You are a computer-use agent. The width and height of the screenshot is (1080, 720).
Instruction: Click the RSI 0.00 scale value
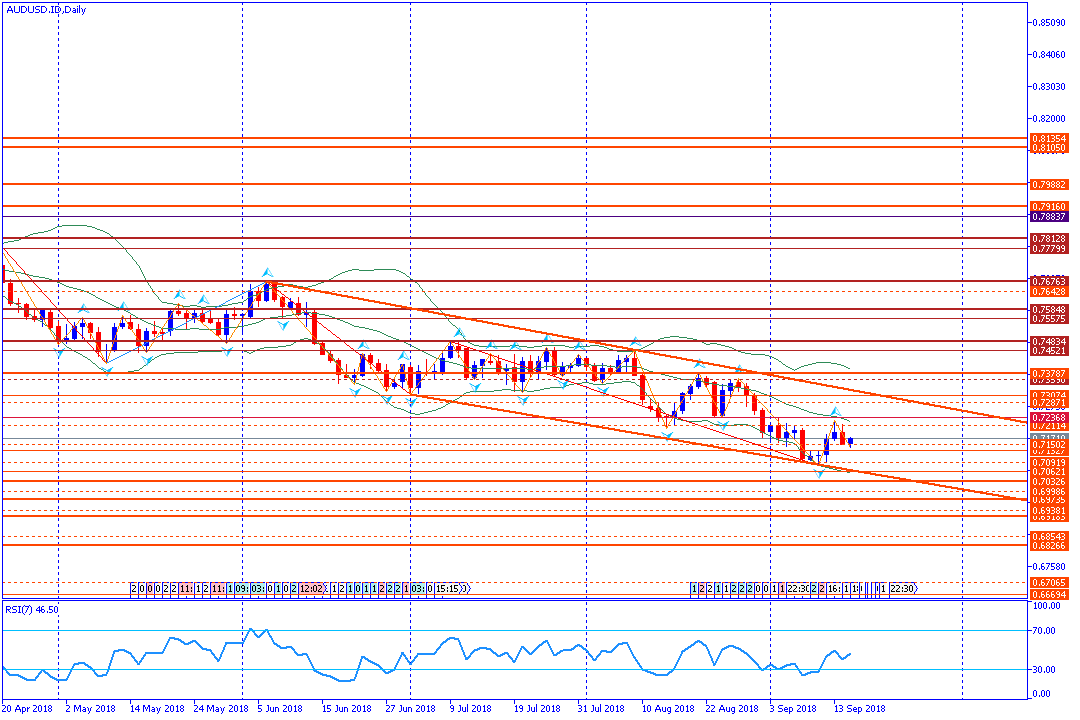point(1042,694)
